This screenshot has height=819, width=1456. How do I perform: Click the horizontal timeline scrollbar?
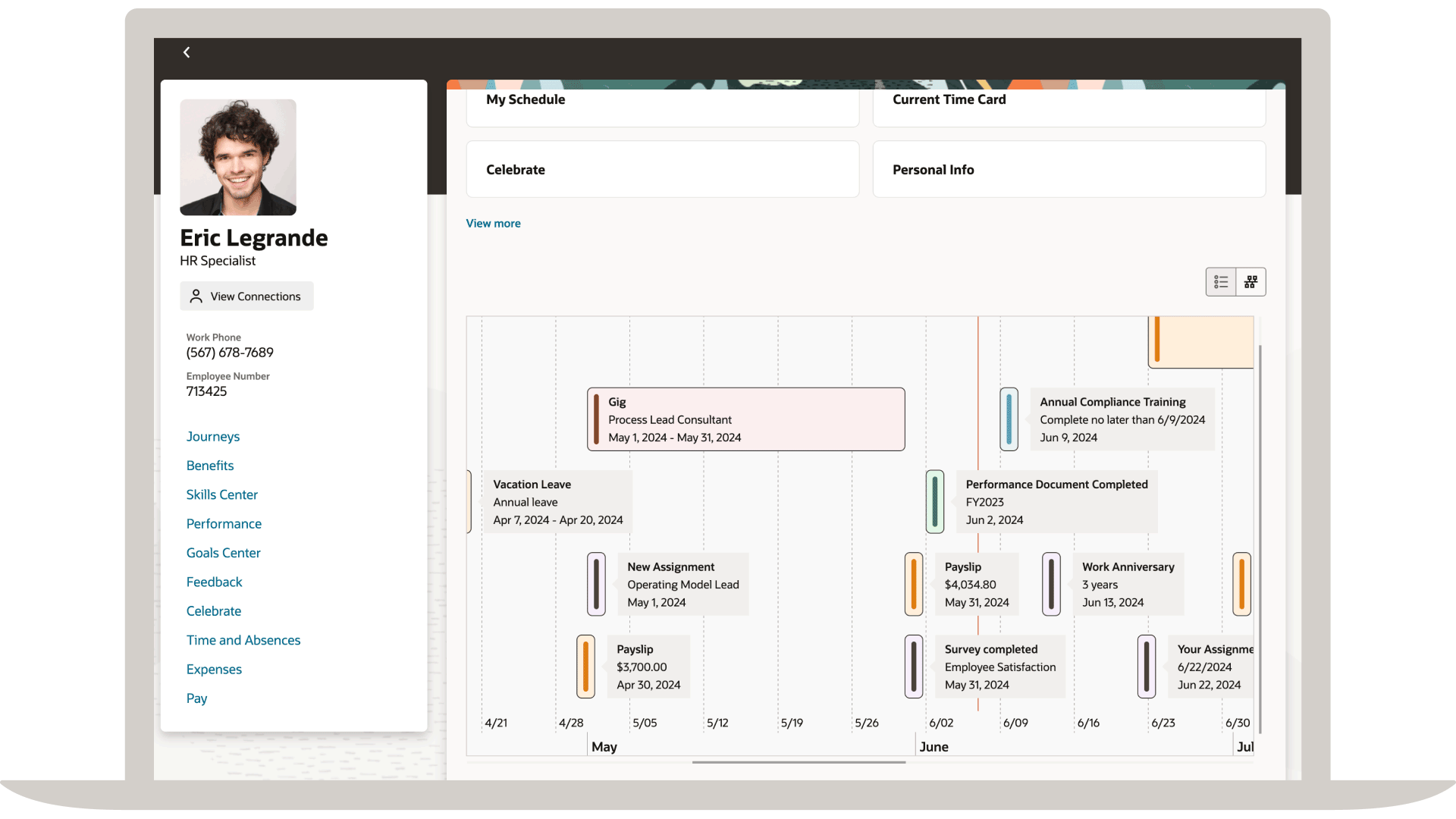pyautogui.click(x=799, y=762)
